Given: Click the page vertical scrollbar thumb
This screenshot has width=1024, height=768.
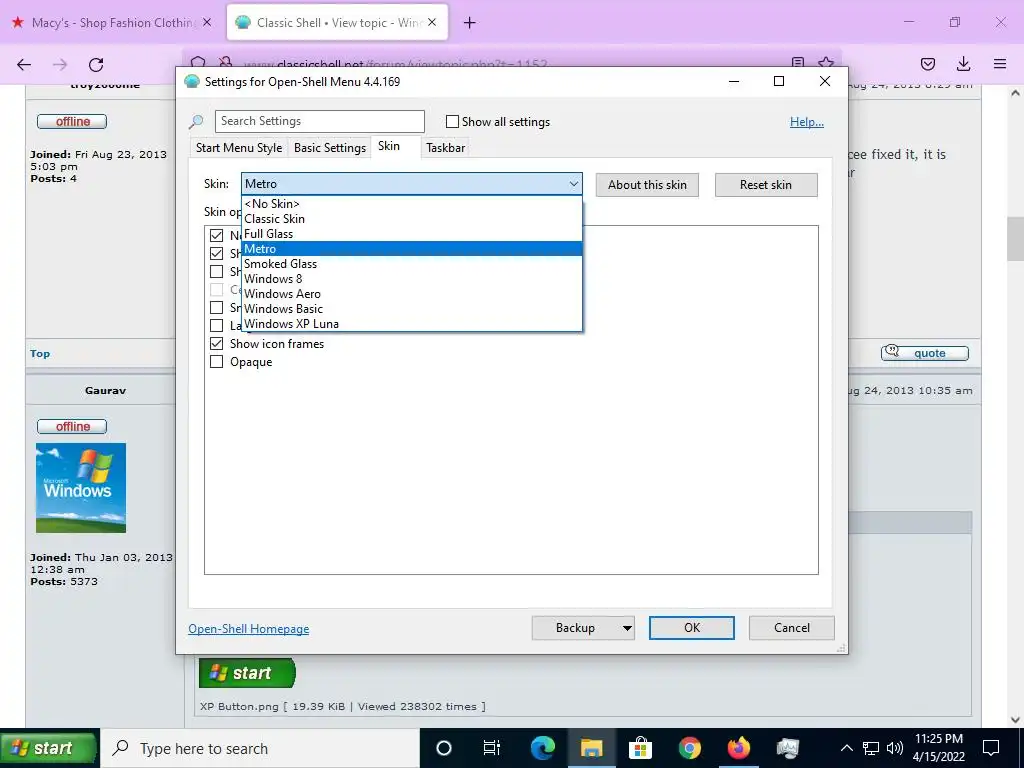Looking at the screenshot, I should point(1015,239).
